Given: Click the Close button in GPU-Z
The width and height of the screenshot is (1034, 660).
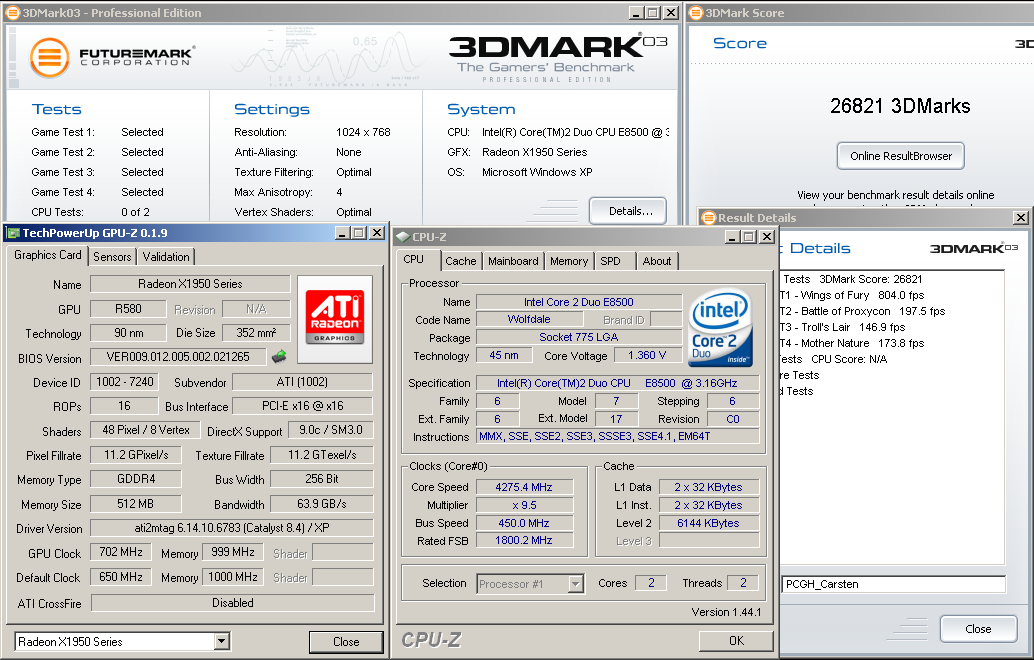Looking at the screenshot, I should 346,642.
